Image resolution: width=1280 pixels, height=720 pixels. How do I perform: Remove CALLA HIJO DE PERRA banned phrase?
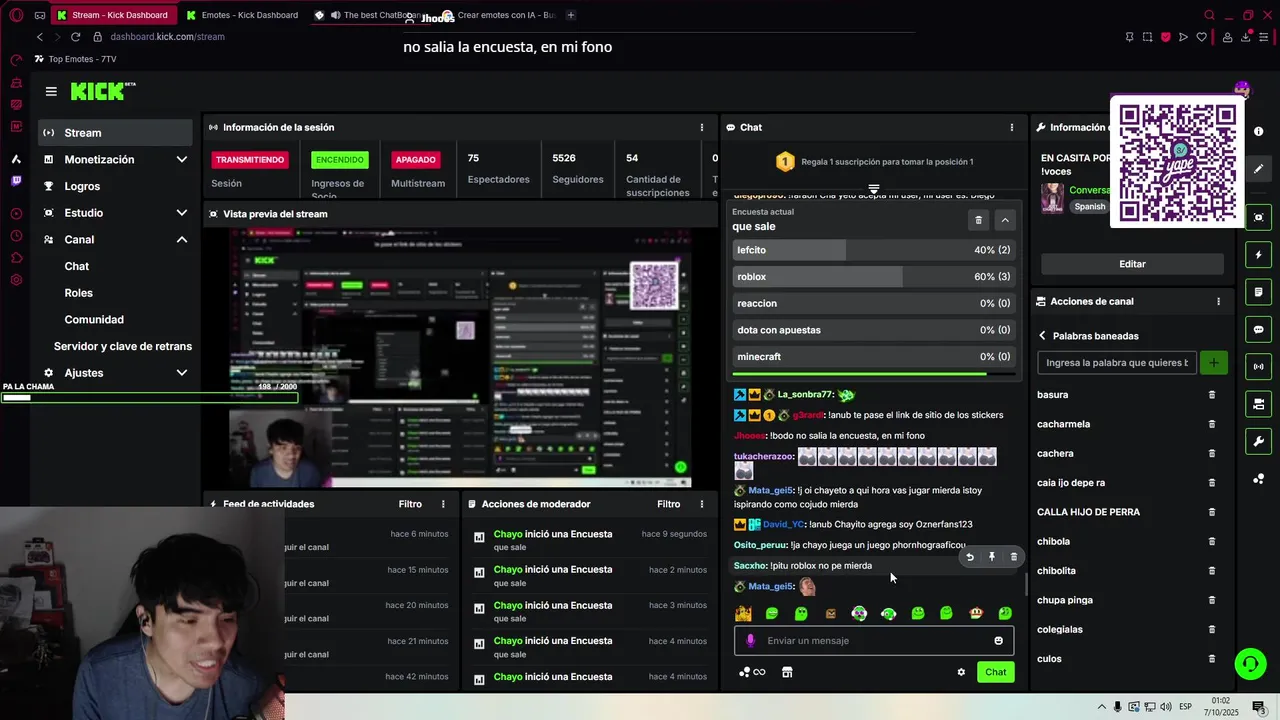point(1212,512)
